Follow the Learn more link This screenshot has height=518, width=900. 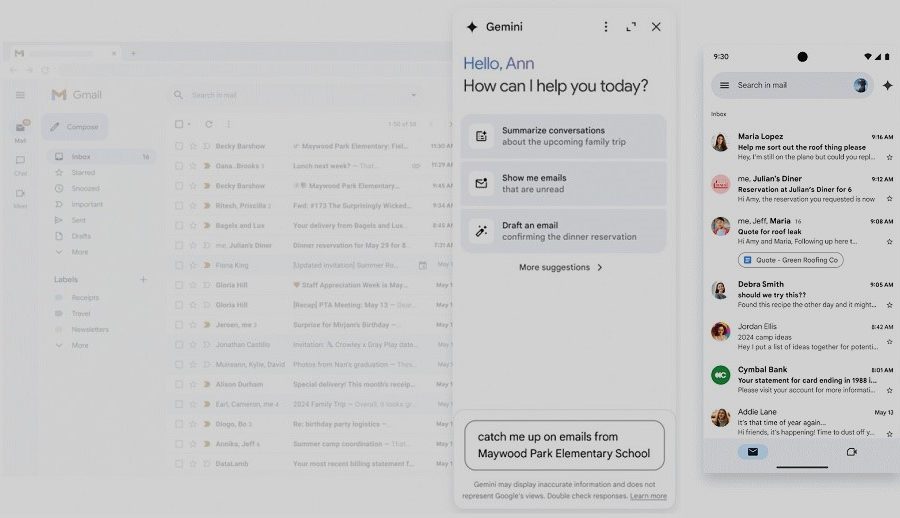click(x=648, y=496)
